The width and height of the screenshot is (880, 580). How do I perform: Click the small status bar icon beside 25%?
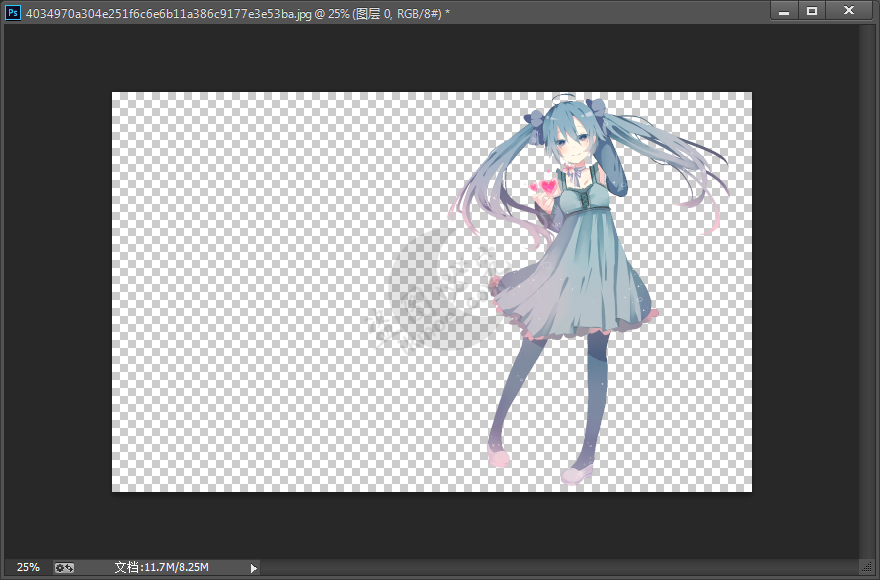pos(64,568)
